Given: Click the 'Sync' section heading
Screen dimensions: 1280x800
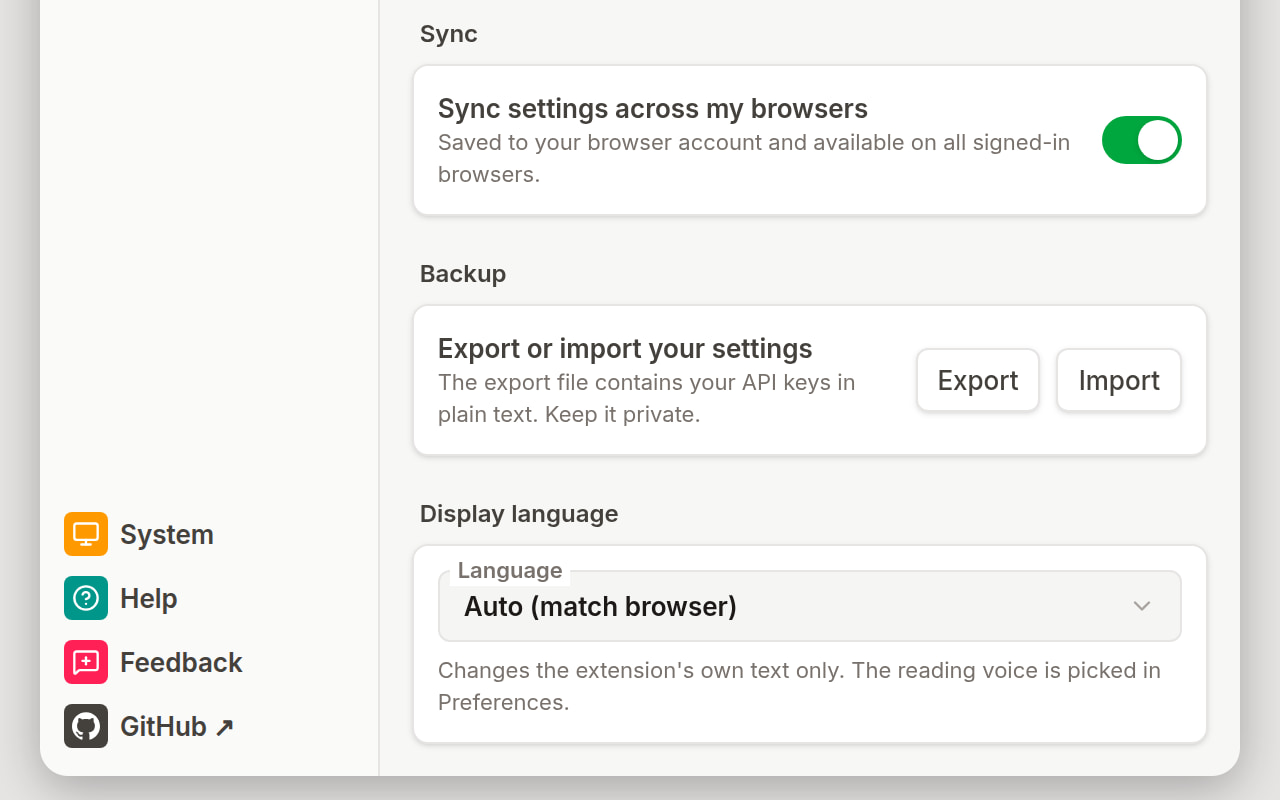Looking at the screenshot, I should tap(449, 34).
